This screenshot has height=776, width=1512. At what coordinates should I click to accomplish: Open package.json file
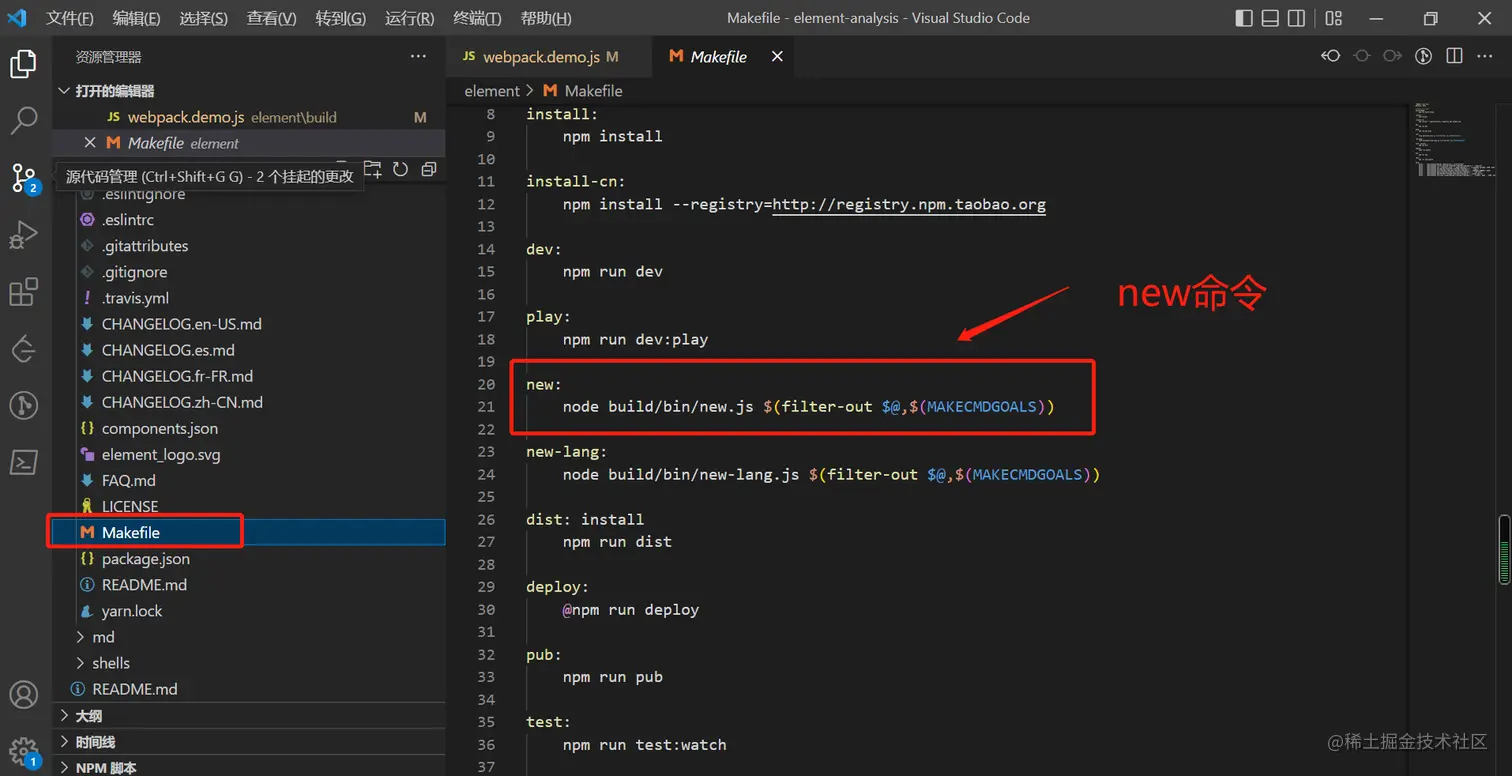[x=249, y=559]
